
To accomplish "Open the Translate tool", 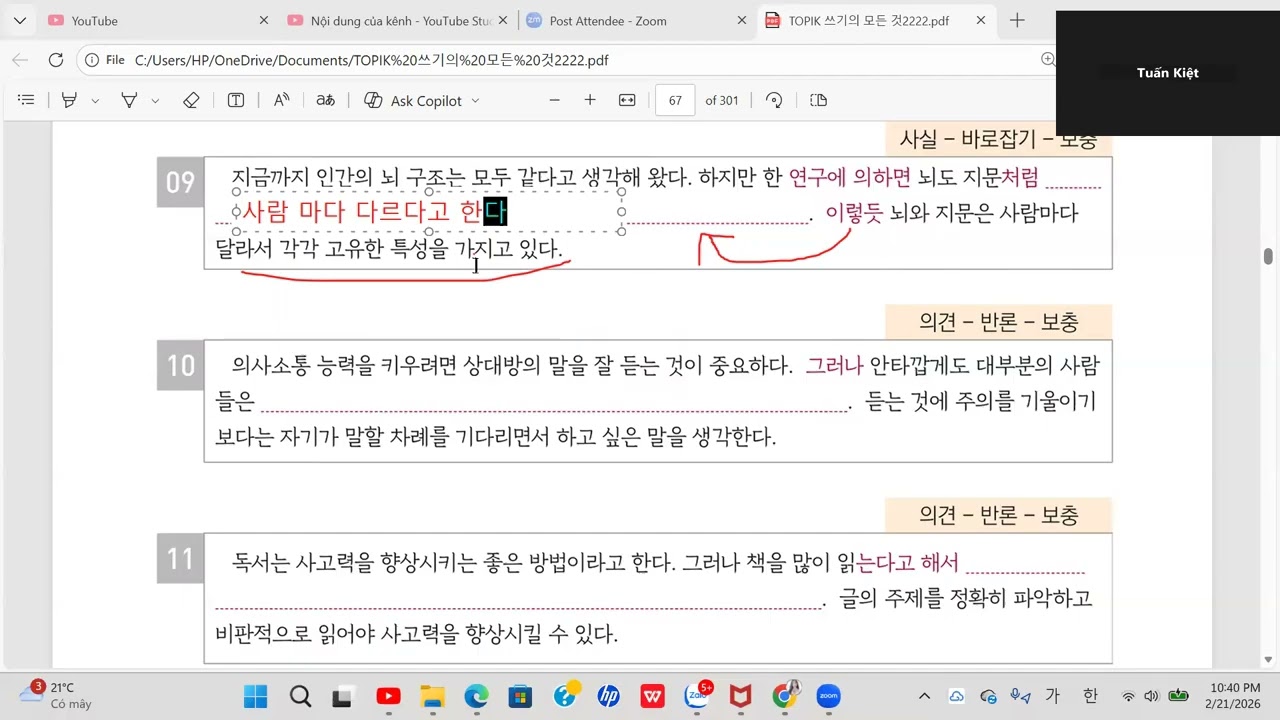I will (x=325, y=100).
